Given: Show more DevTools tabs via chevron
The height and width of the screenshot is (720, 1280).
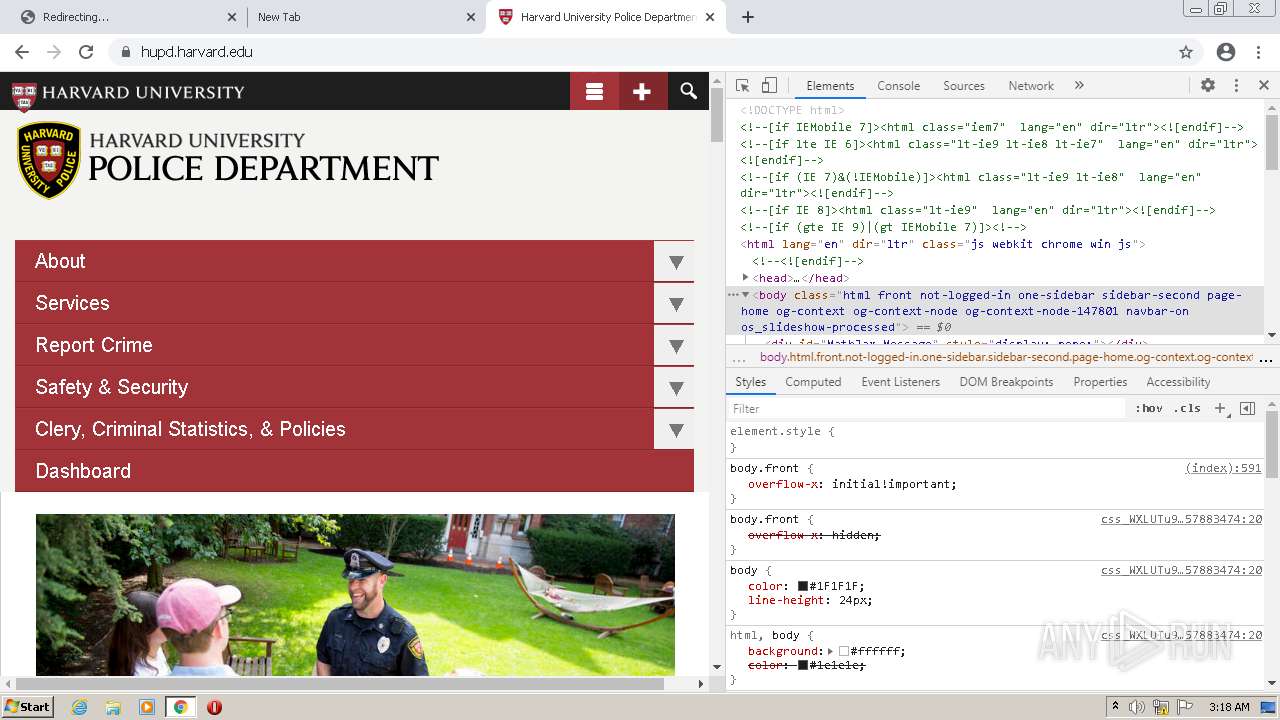Looking at the screenshot, I should tap(1079, 86).
